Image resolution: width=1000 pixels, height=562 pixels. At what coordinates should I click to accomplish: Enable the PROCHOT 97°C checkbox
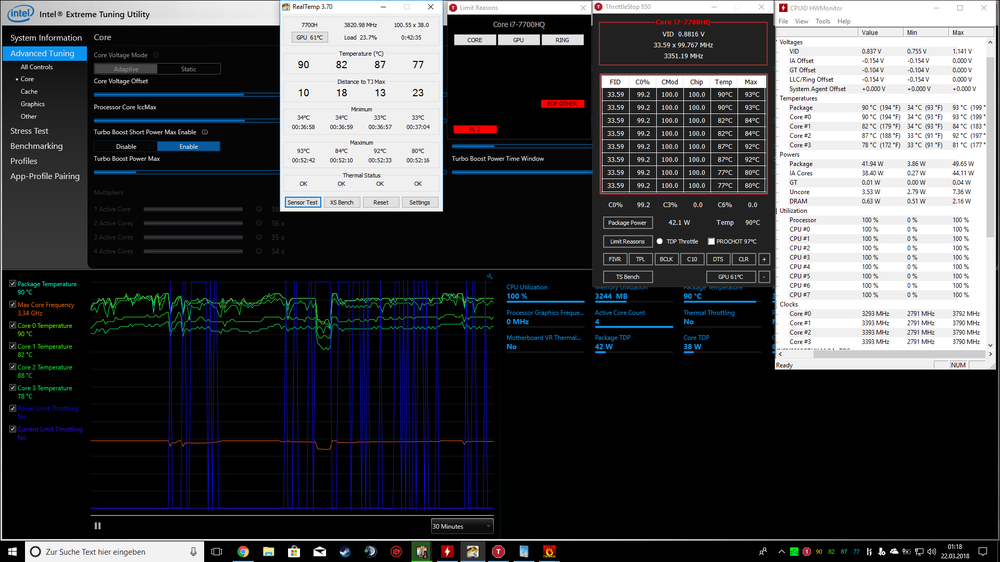[711, 241]
